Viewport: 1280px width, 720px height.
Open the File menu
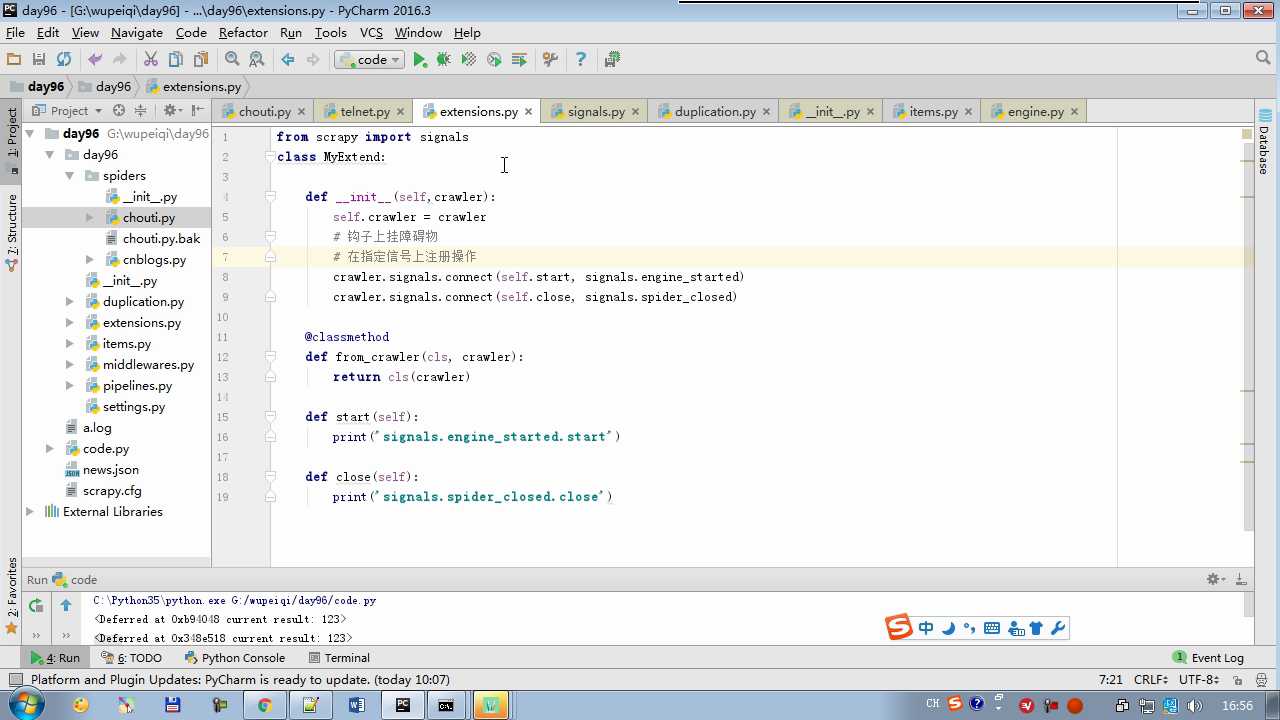pyautogui.click(x=15, y=33)
